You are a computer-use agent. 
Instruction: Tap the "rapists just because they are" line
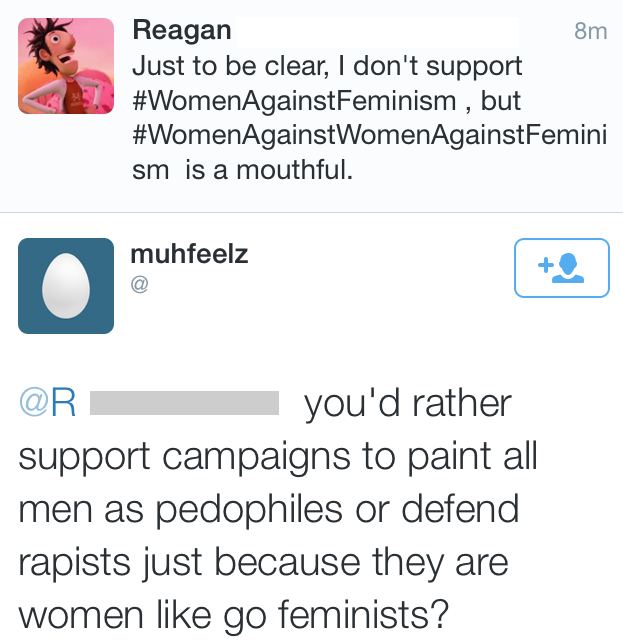pyautogui.click(x=263, y=562)
